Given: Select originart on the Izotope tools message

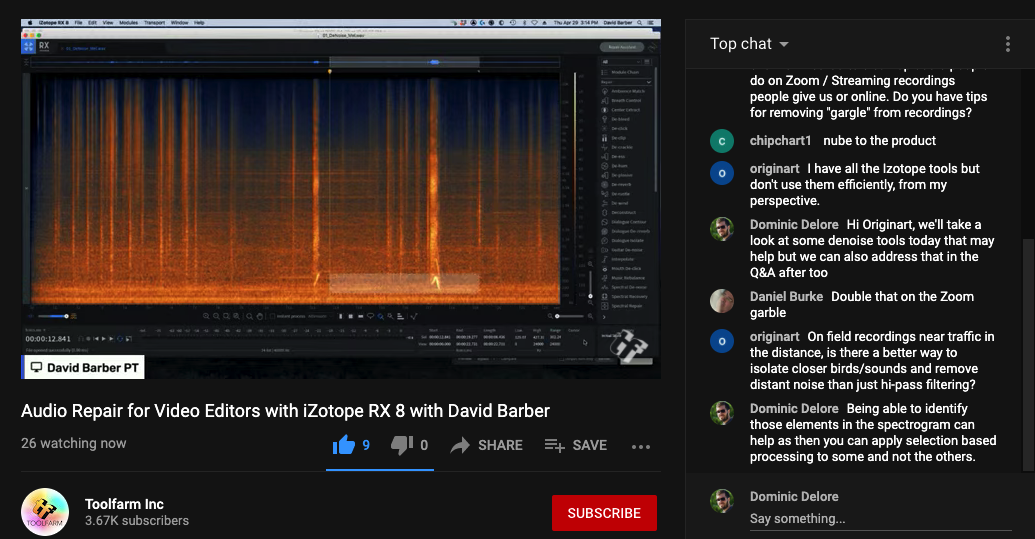Looking at the screenshot, I should (774, 168).
